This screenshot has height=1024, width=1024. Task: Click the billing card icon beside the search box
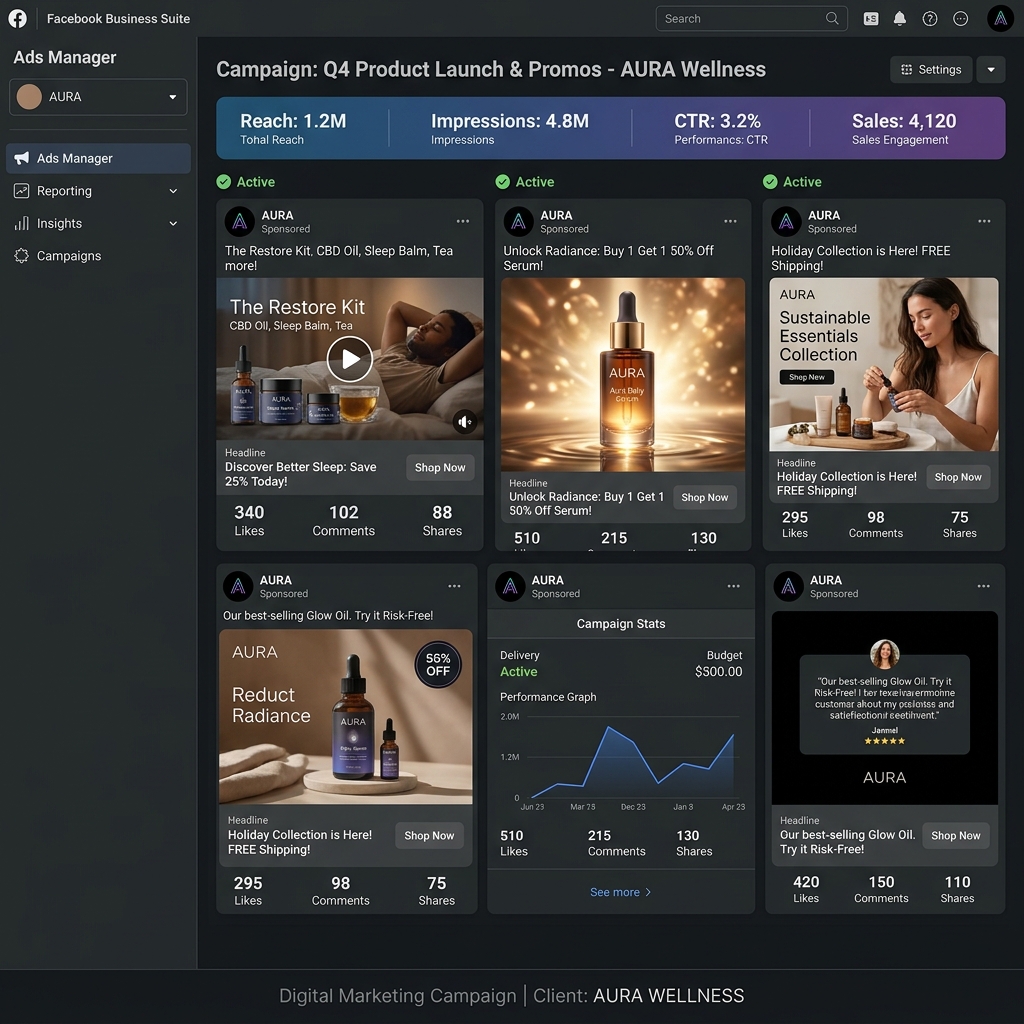coord(871,19)
